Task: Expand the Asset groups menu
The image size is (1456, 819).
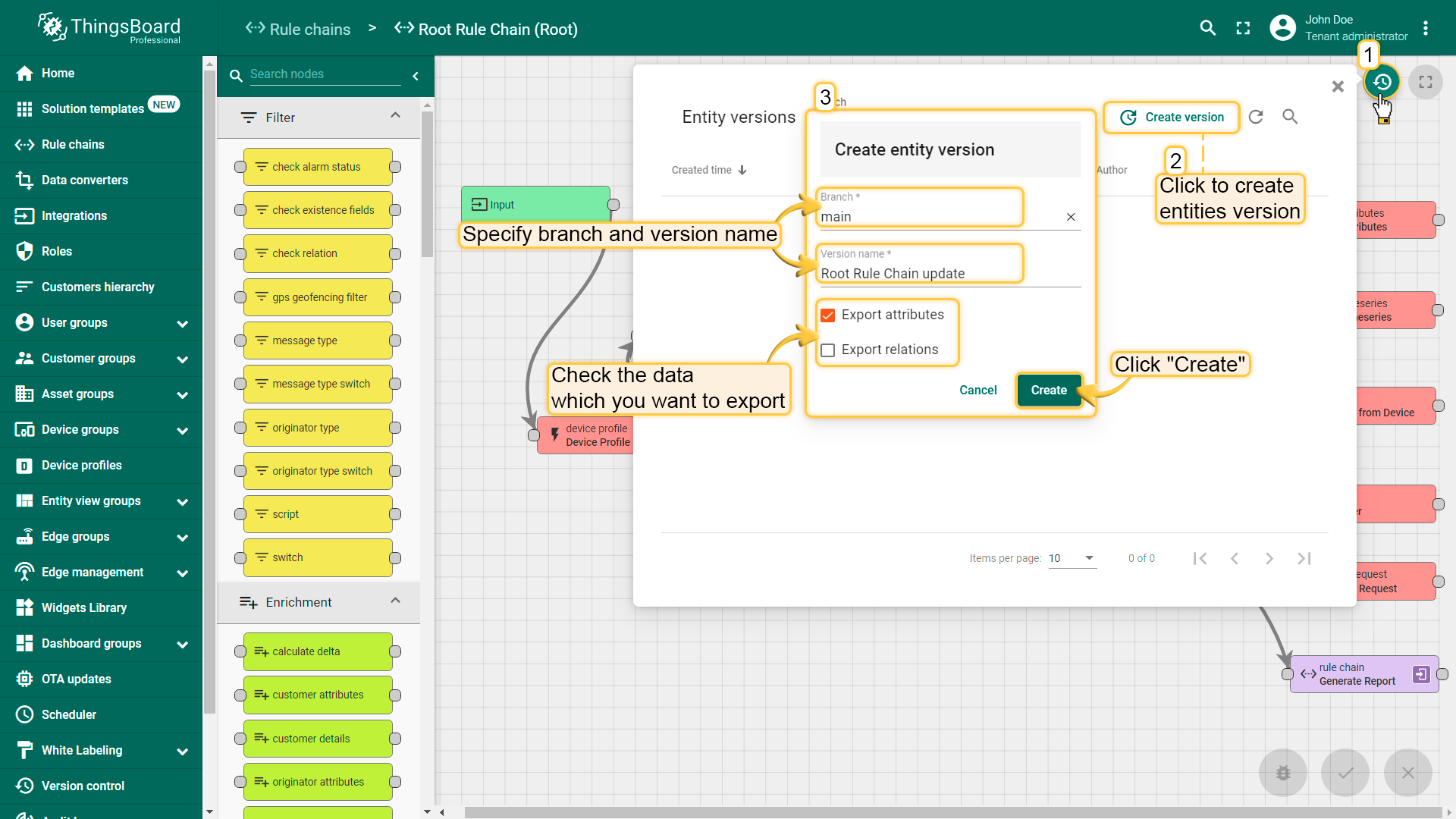Action: click(x=183, y=394)
